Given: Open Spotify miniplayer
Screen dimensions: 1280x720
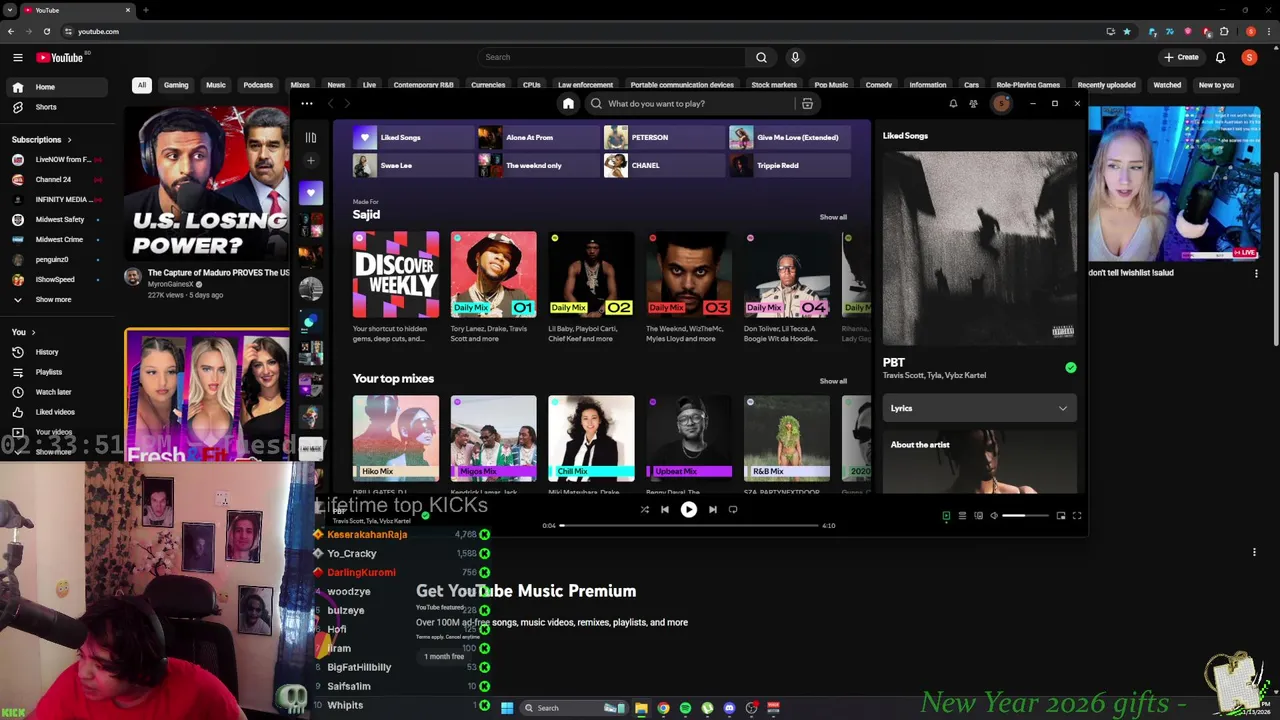Looking at the screenshot, I should click(1061, 516).
